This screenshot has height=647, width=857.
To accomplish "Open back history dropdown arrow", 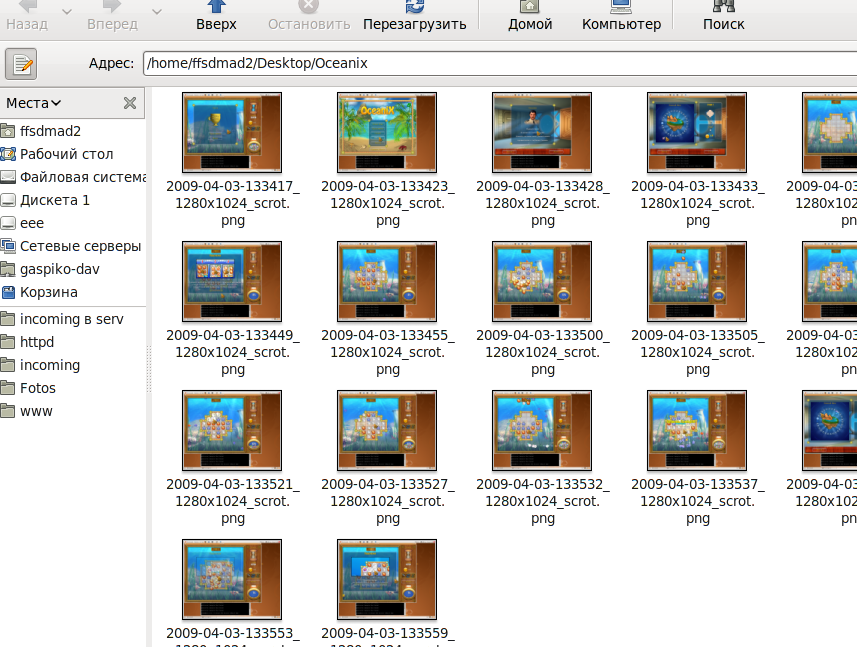I will (67, 12).
